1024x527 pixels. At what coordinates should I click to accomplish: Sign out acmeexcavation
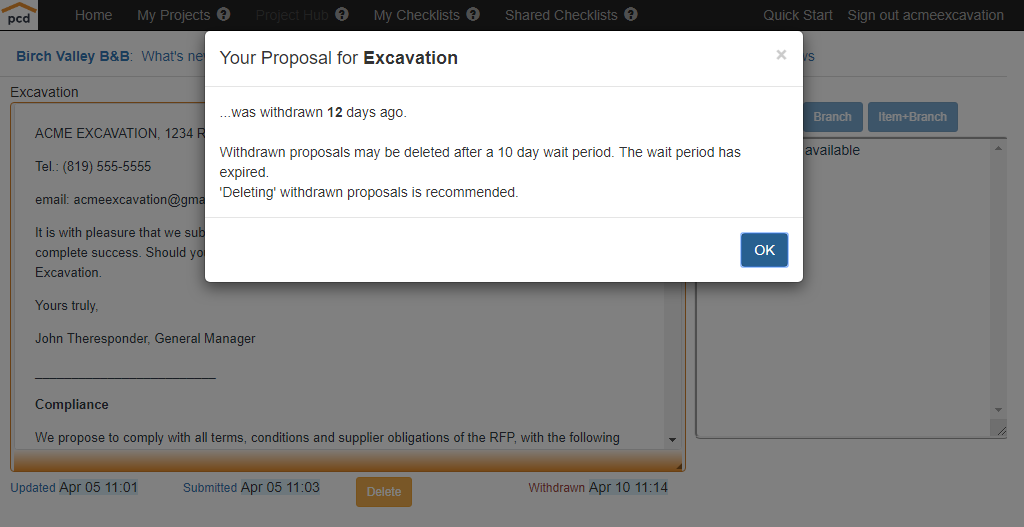[x=925, y=15]
